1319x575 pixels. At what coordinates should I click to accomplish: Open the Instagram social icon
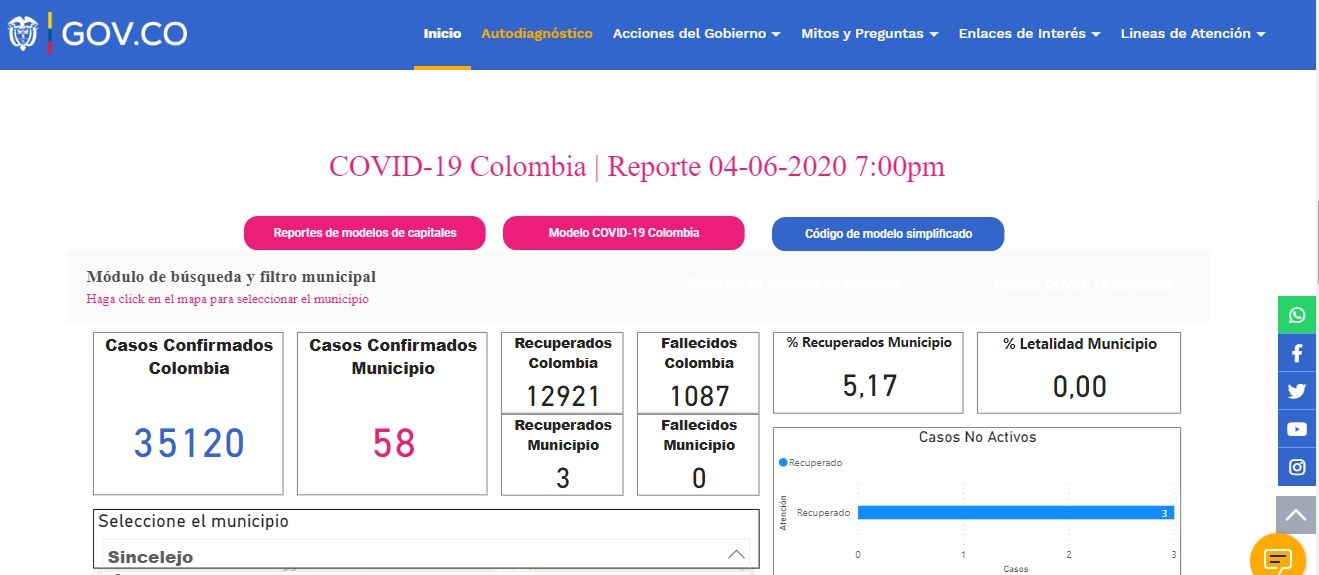[1297, 467]
